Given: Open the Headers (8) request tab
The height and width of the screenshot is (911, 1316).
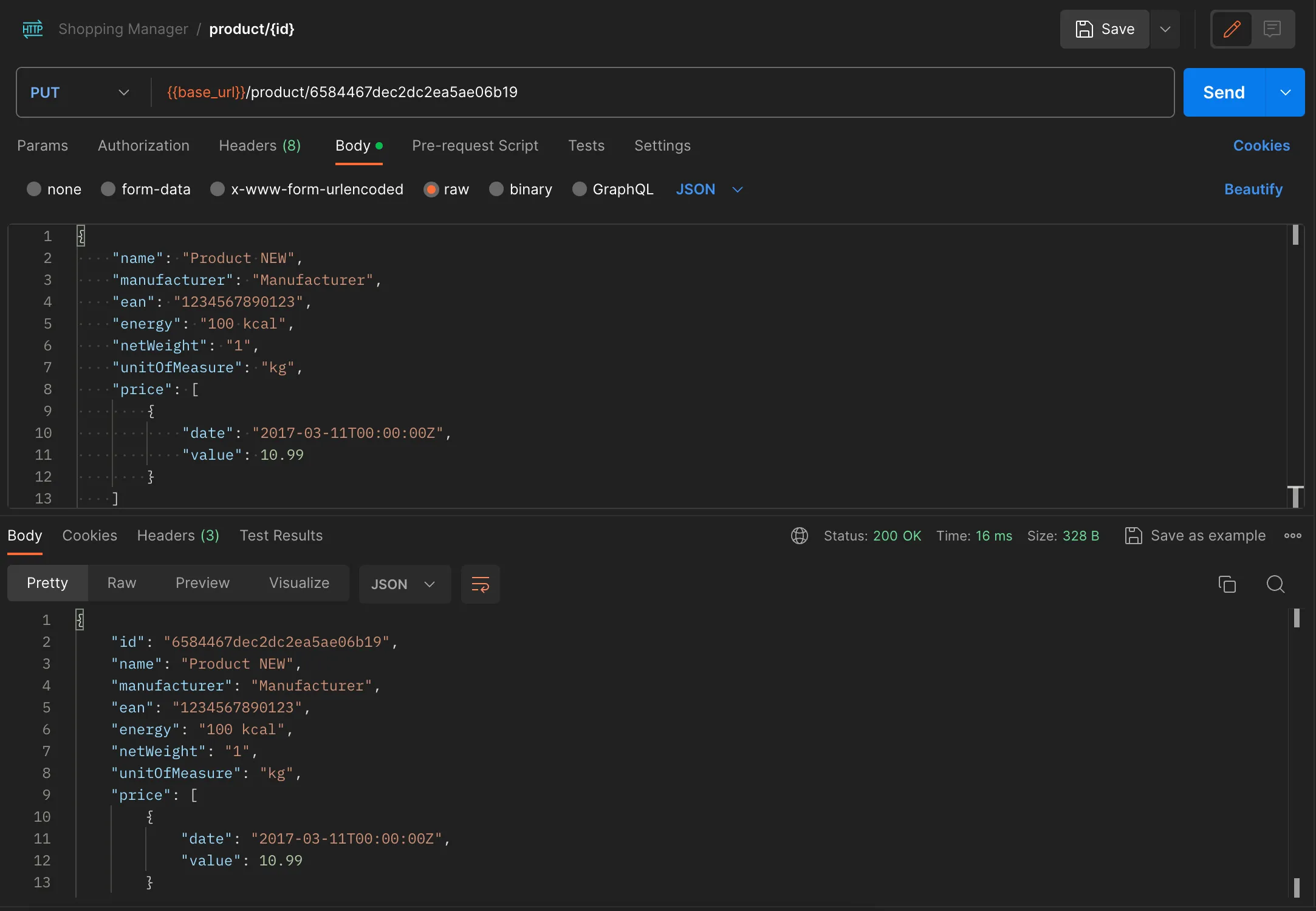Looking at the screenshot, I should (x=259, y=146).
